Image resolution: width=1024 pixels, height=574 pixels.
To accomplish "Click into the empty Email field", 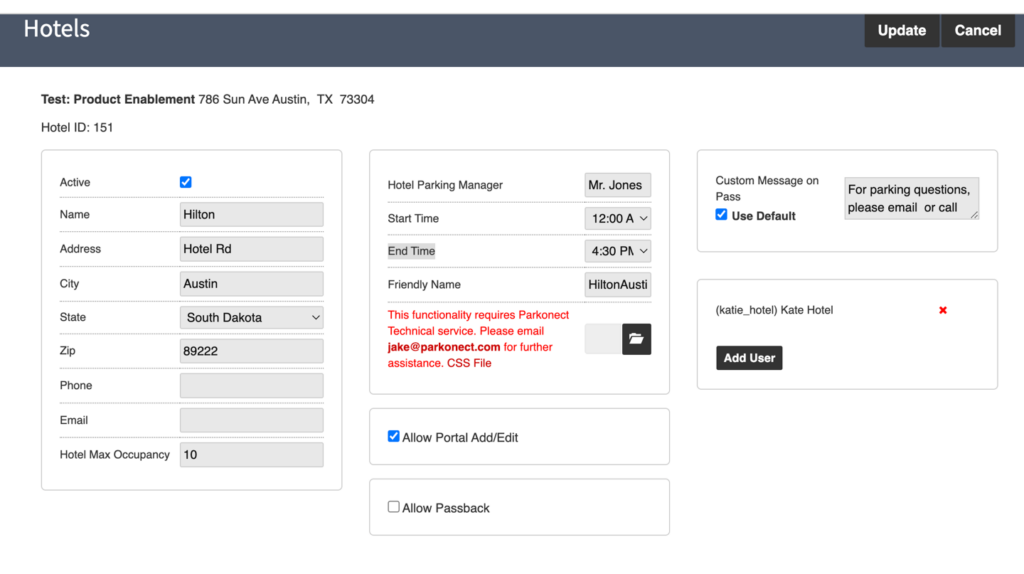I will tap(252, 420).
